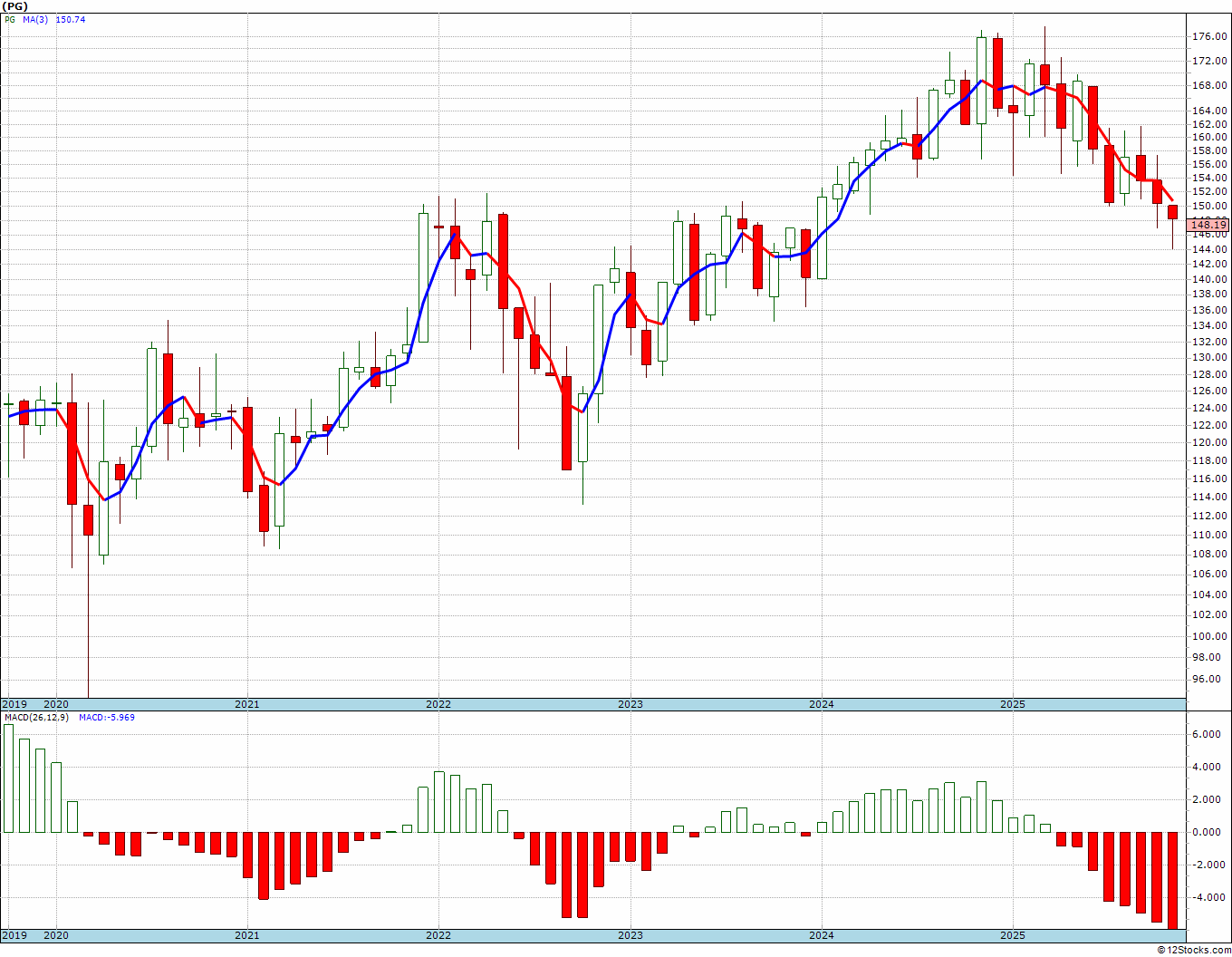Click the 164.00 price axis label
Viewport: 1232px width, 957px height.
(x=1210, y=111)
